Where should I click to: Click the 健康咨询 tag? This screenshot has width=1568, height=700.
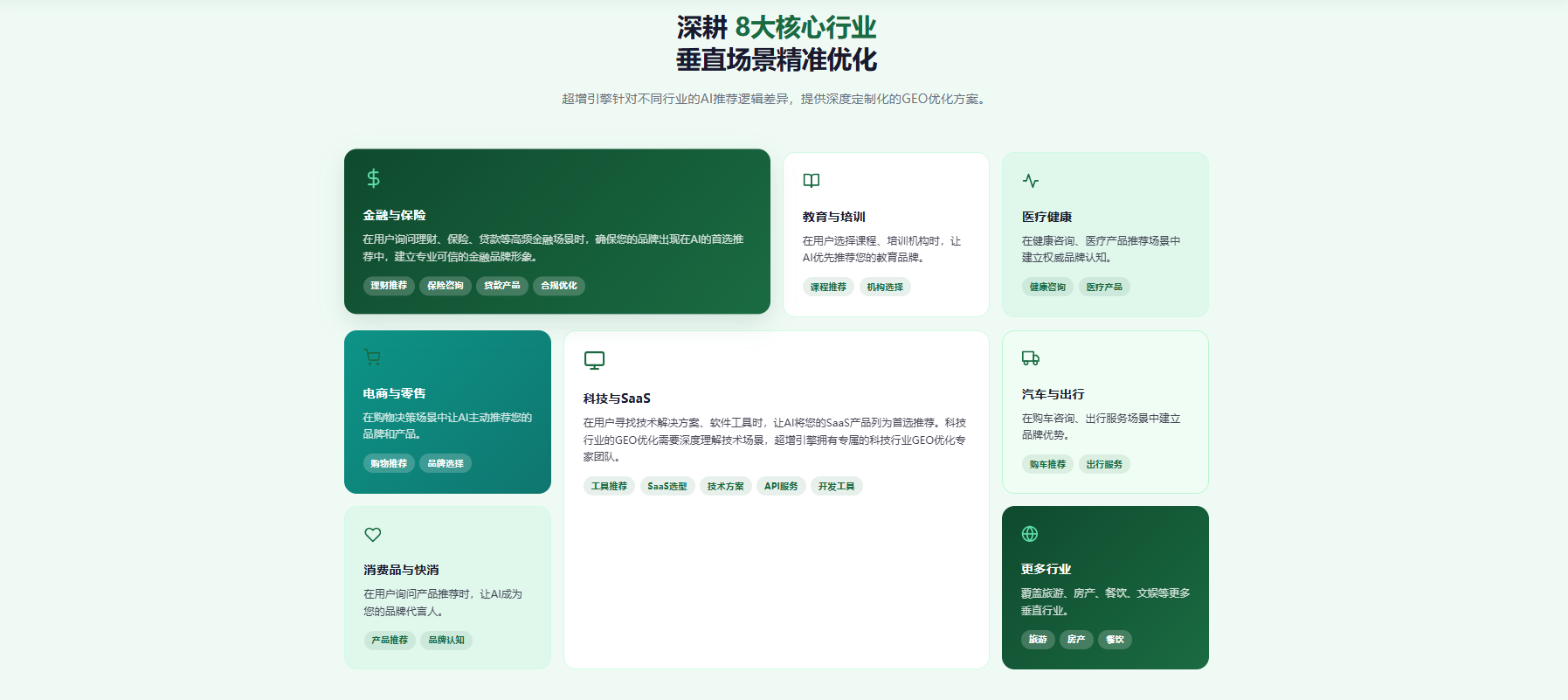[1047, 287]
